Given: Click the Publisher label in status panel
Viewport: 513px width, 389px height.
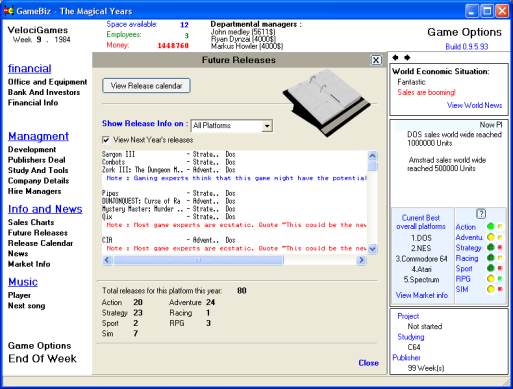Looking at the screenshot, I should pyautogui.click(x=406, y=358).
